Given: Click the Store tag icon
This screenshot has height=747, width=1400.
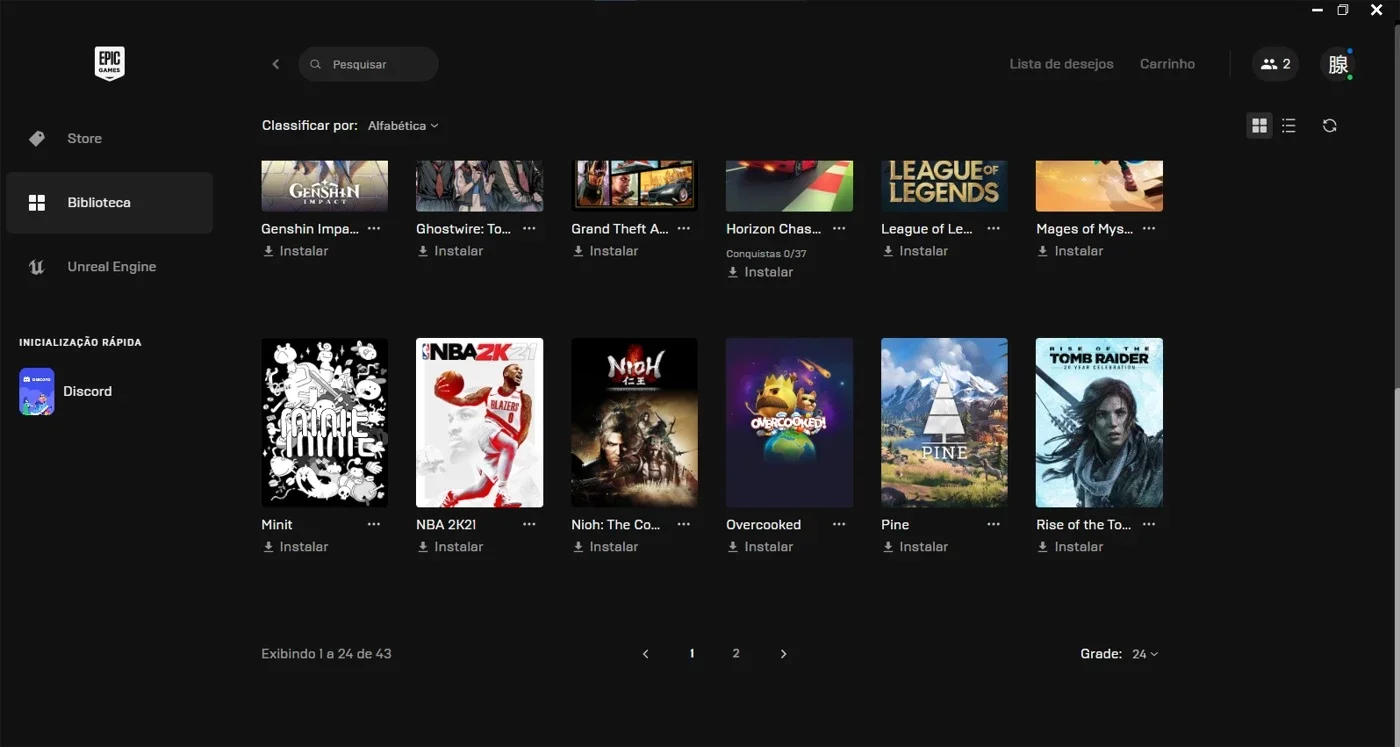Looking at the screenshot, I should coord(37,139).
